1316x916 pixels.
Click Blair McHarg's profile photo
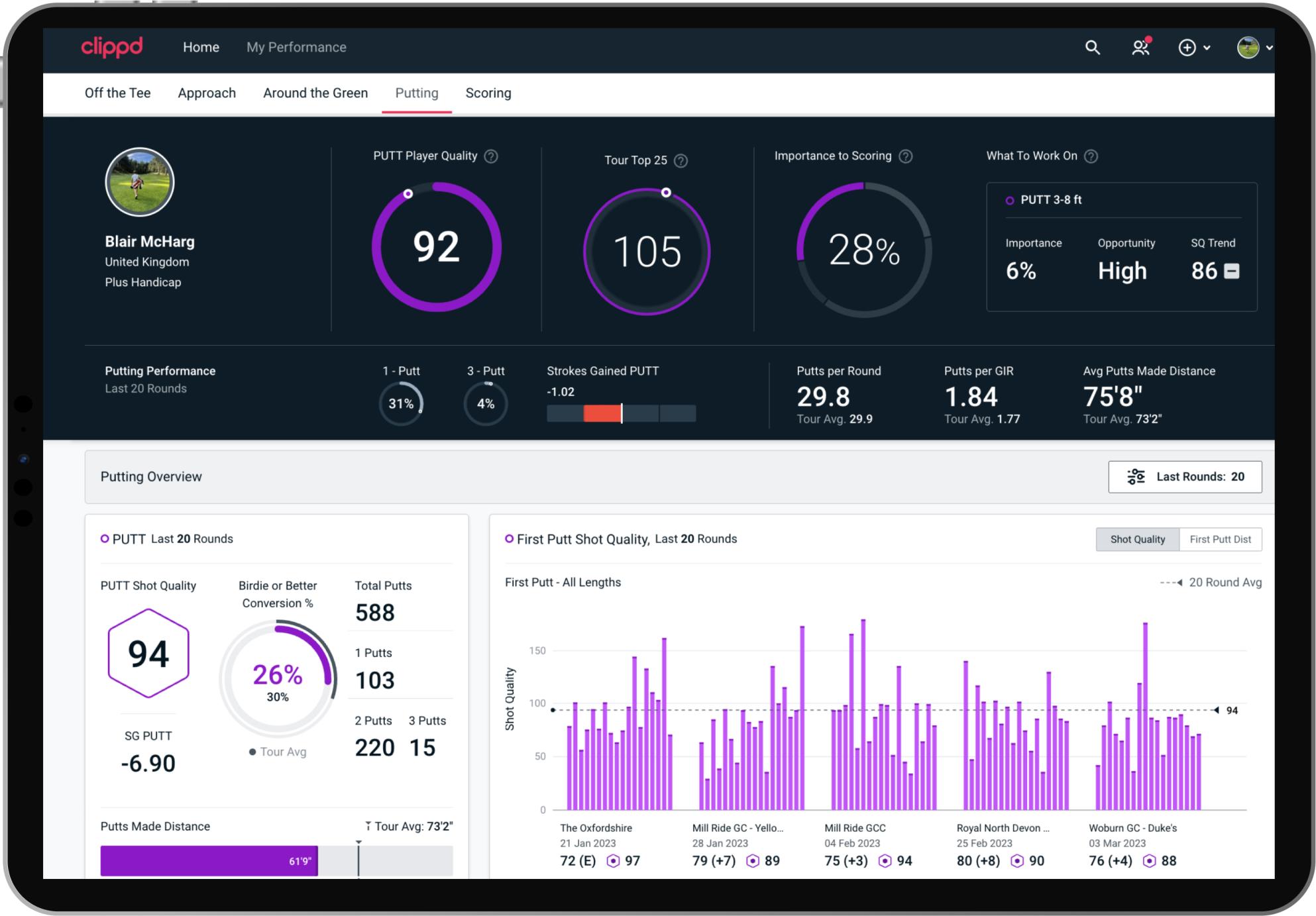coord(140,182)
